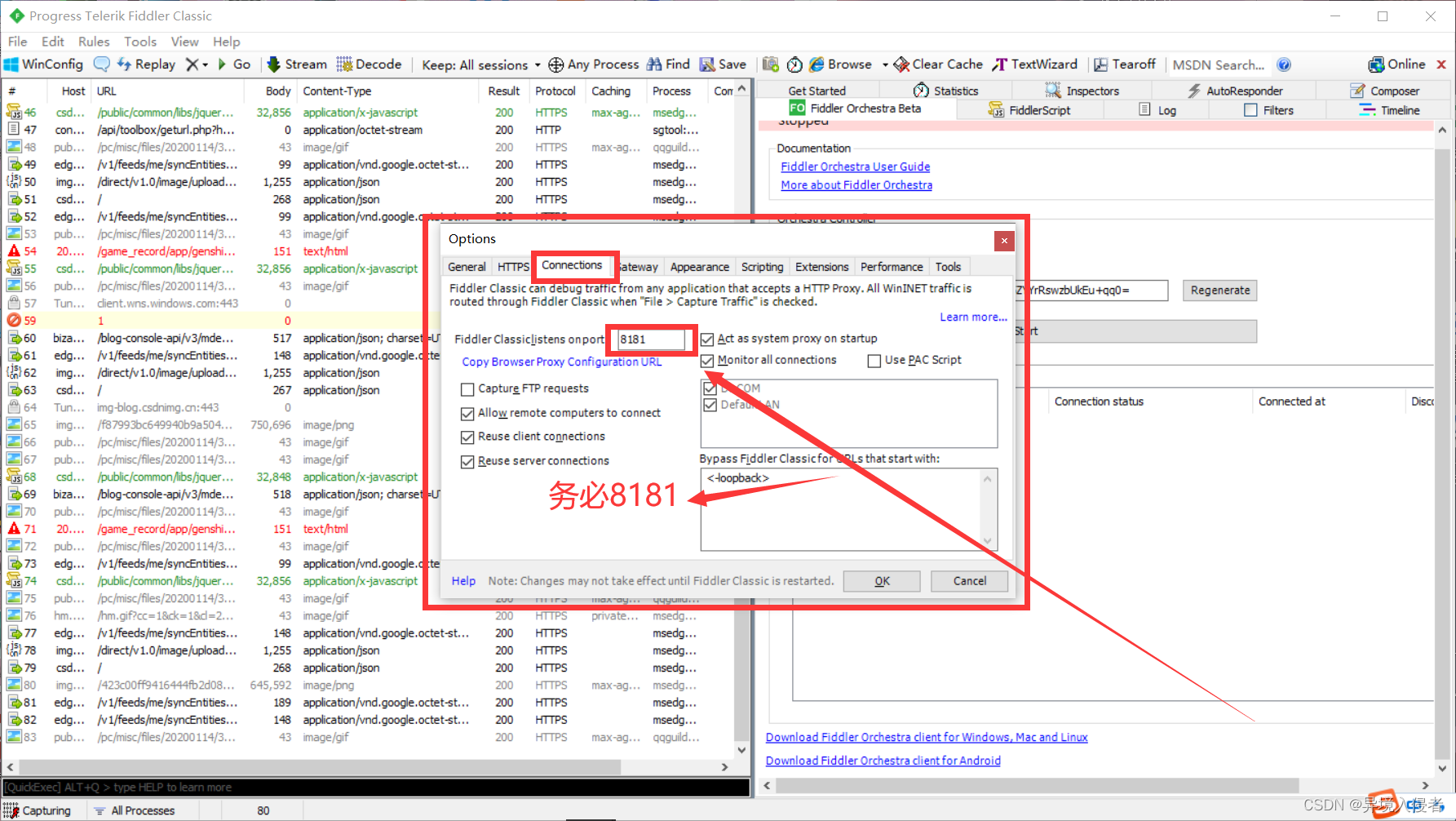Open the Tools menu
Screen dimensions: 1456x821
pos(140,42)
